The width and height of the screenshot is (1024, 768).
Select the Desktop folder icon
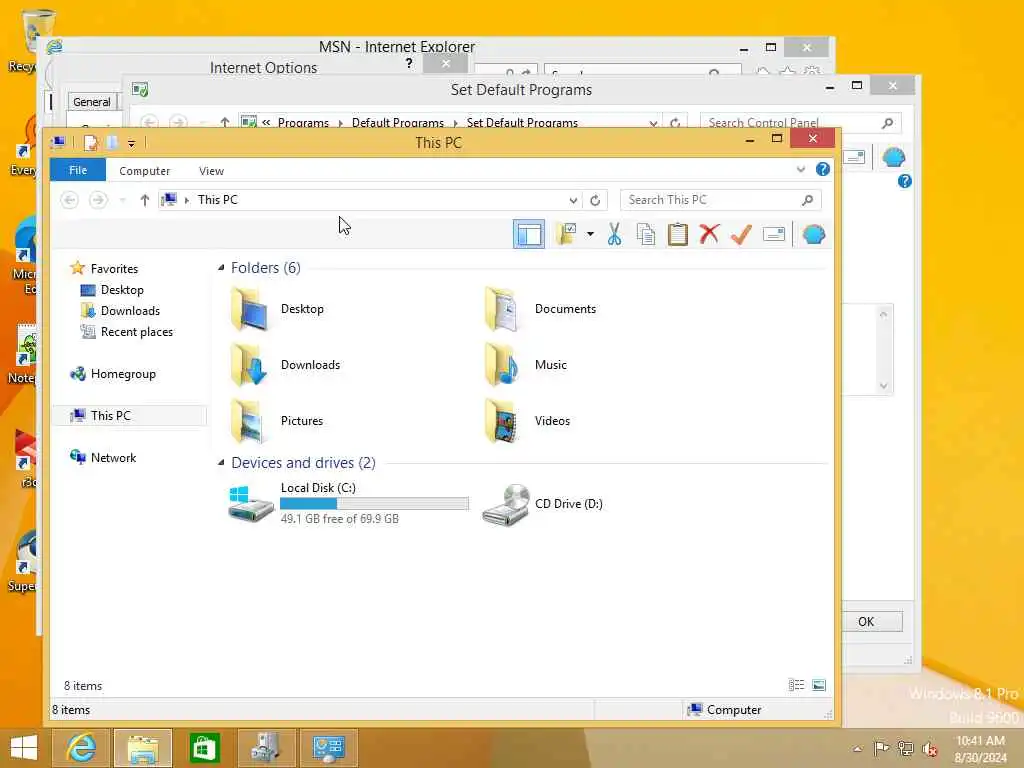[x=249, y=309]
